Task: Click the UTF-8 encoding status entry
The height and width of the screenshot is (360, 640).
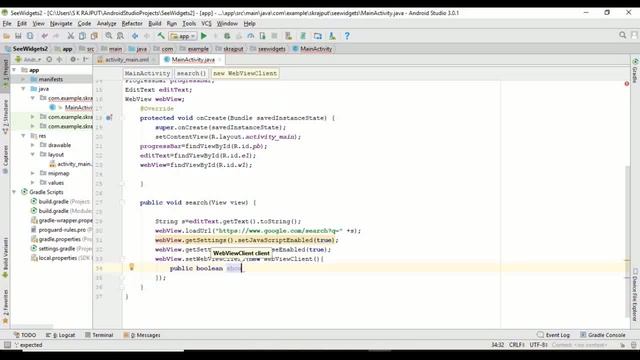Action: [x=538, y=345]
